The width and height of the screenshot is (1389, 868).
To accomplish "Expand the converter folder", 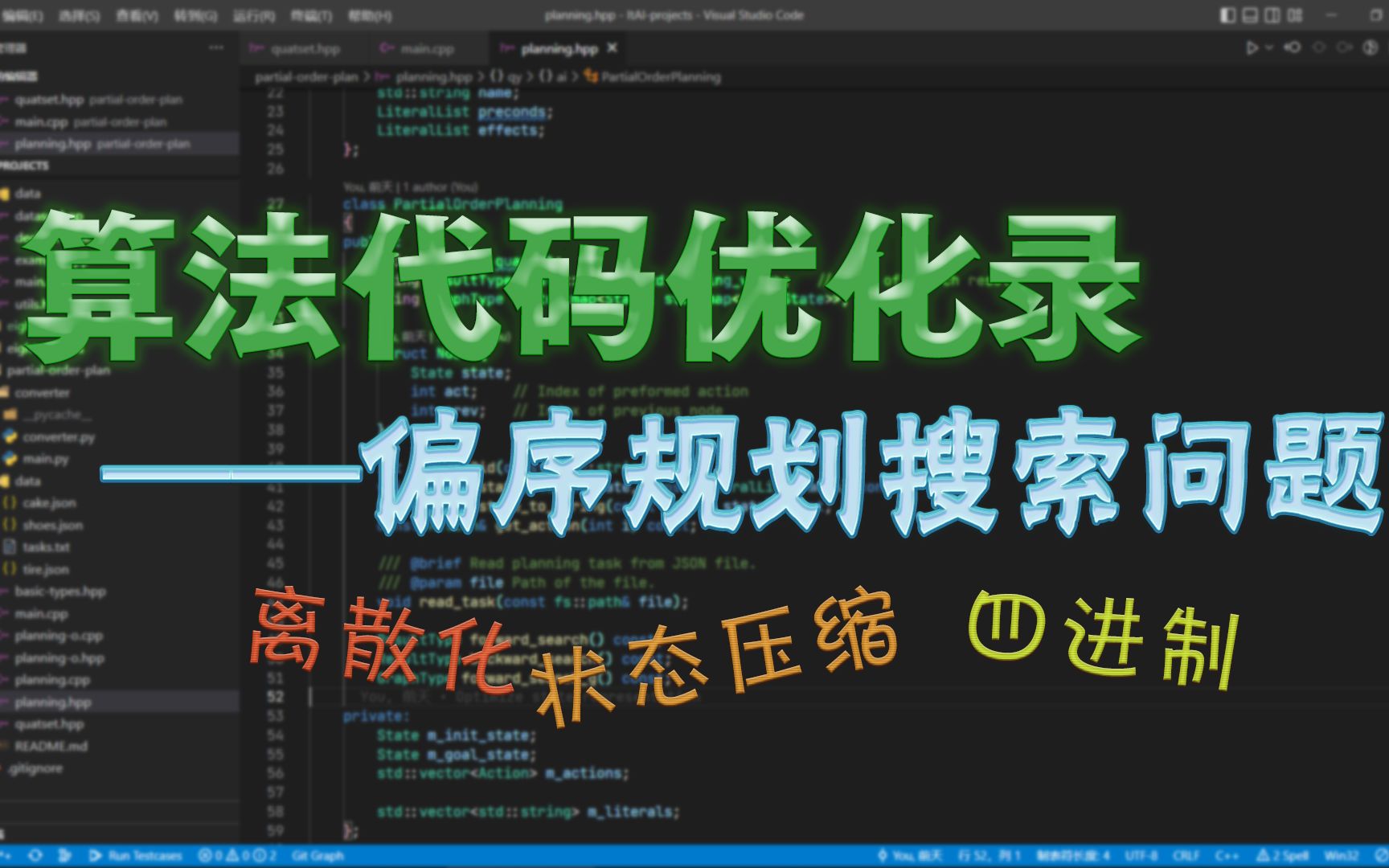I will coord(121,393).
